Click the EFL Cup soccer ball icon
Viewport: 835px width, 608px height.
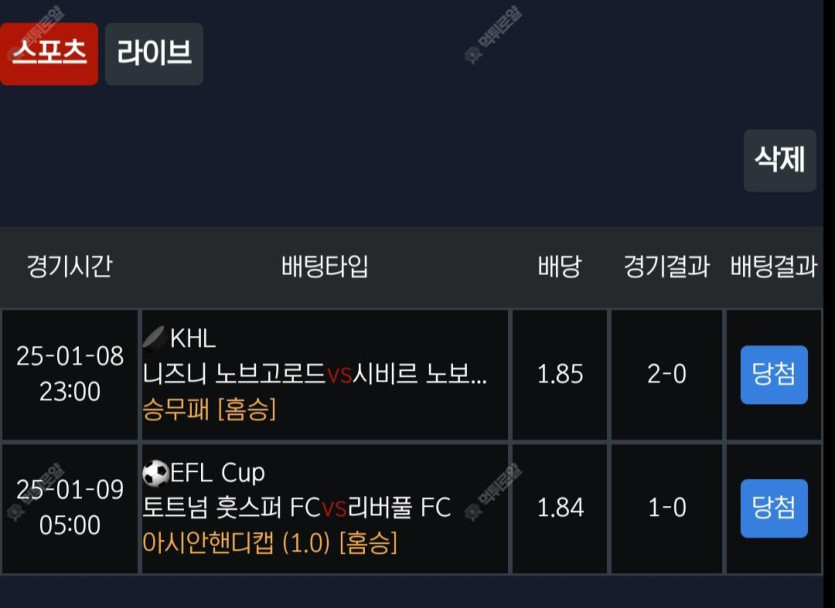click(x=156, y=473)
